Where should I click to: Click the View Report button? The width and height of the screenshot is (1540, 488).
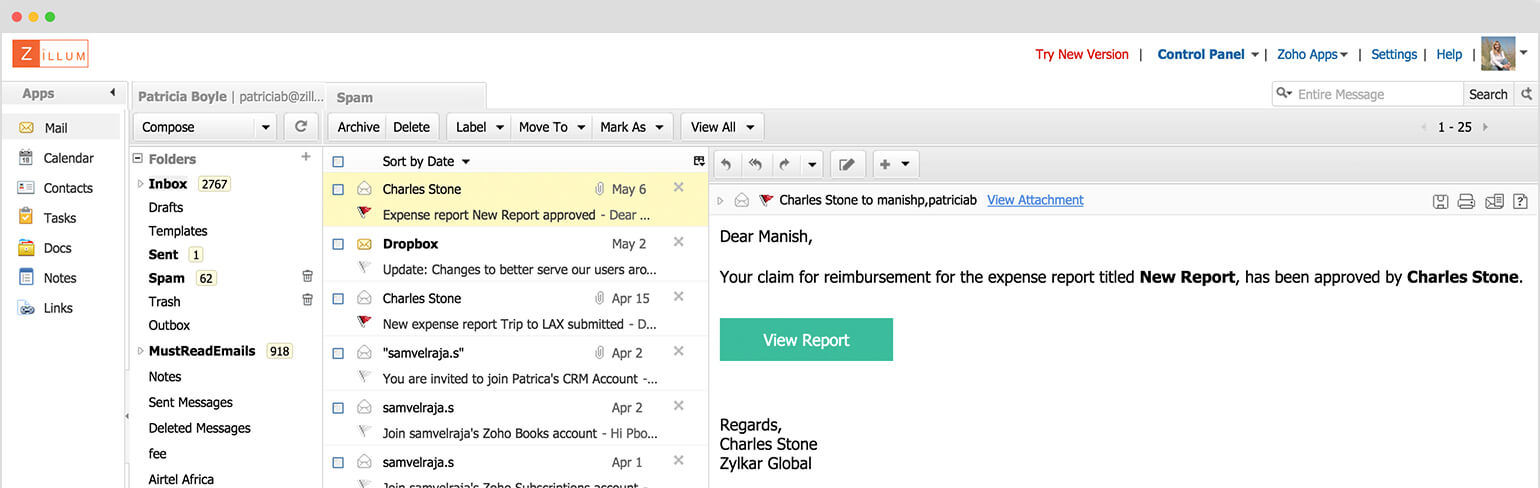(806, 340)
